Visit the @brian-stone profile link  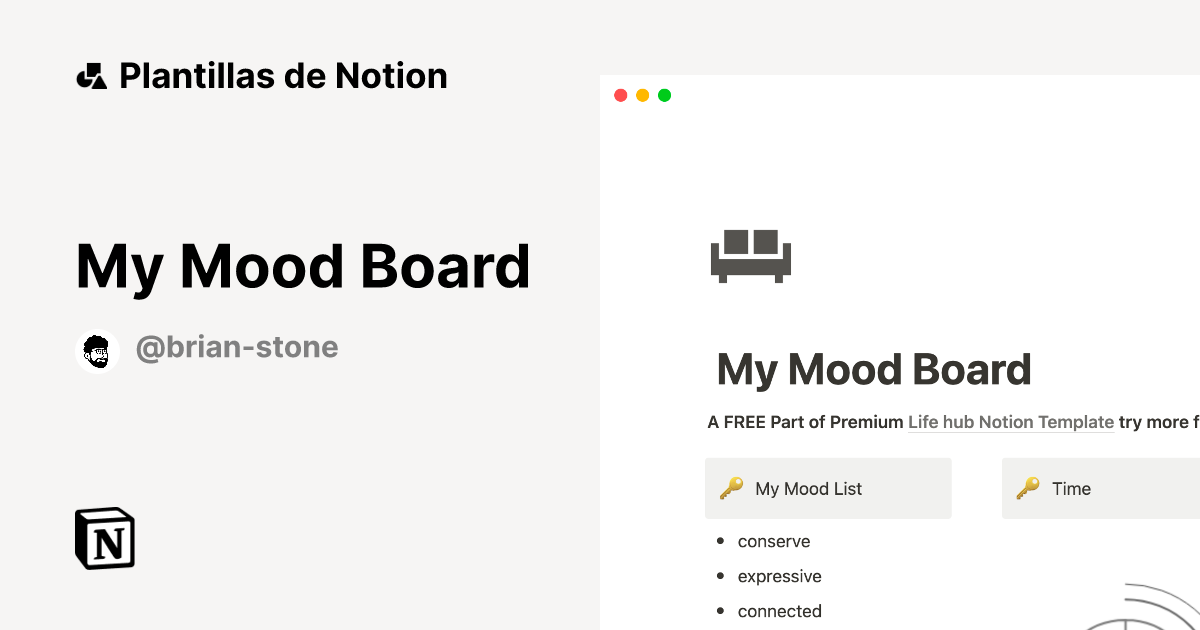[237, 347]
